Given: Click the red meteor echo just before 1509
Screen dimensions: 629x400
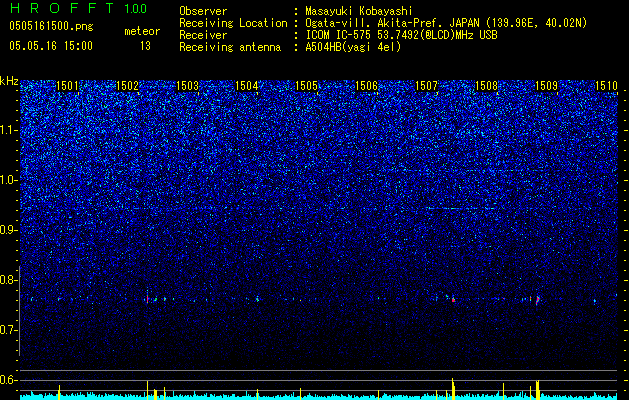Looking at the screenshot, I should [538, 300].
